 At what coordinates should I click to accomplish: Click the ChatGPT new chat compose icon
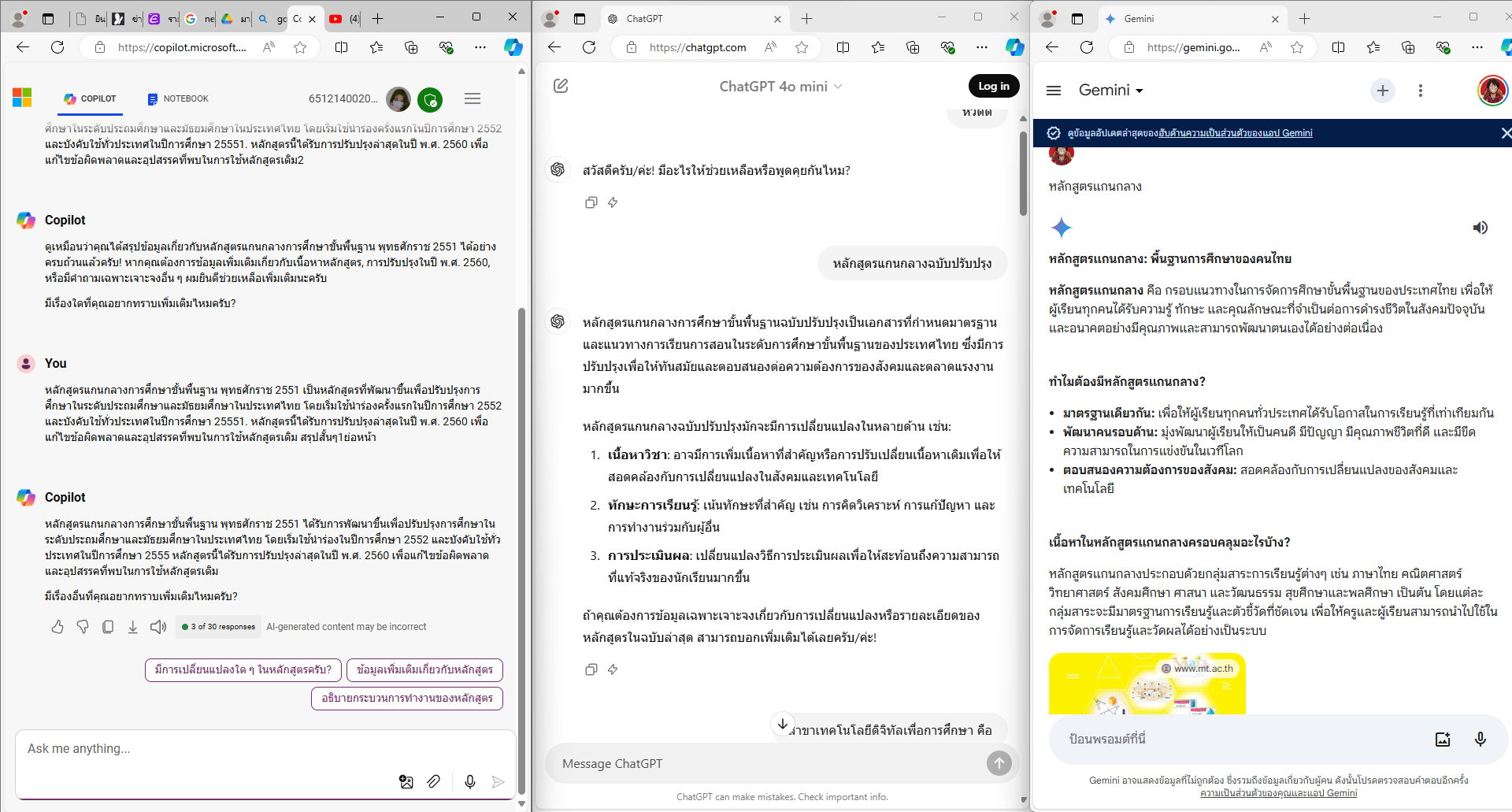[561, 86]
